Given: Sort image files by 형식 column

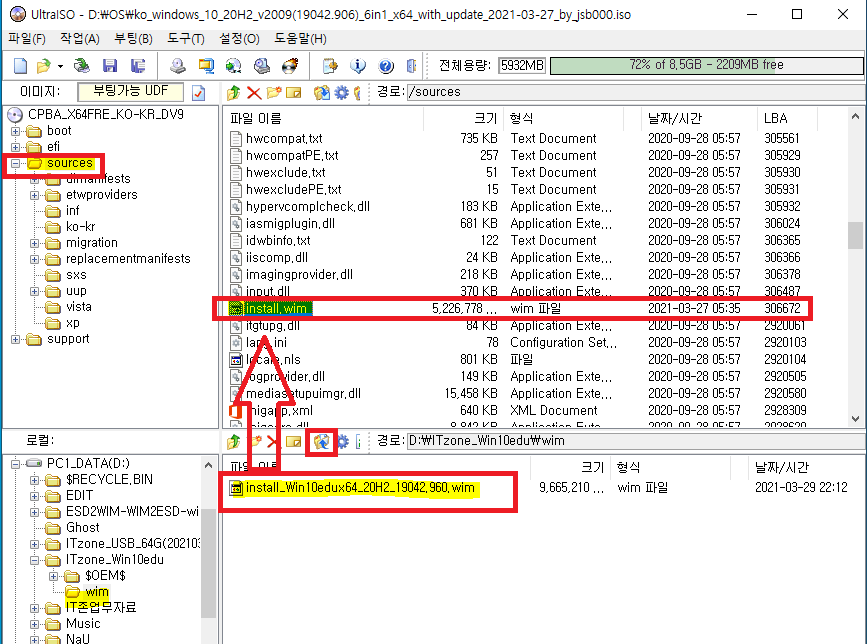Looking at the screenshot, I should [564, 118].
